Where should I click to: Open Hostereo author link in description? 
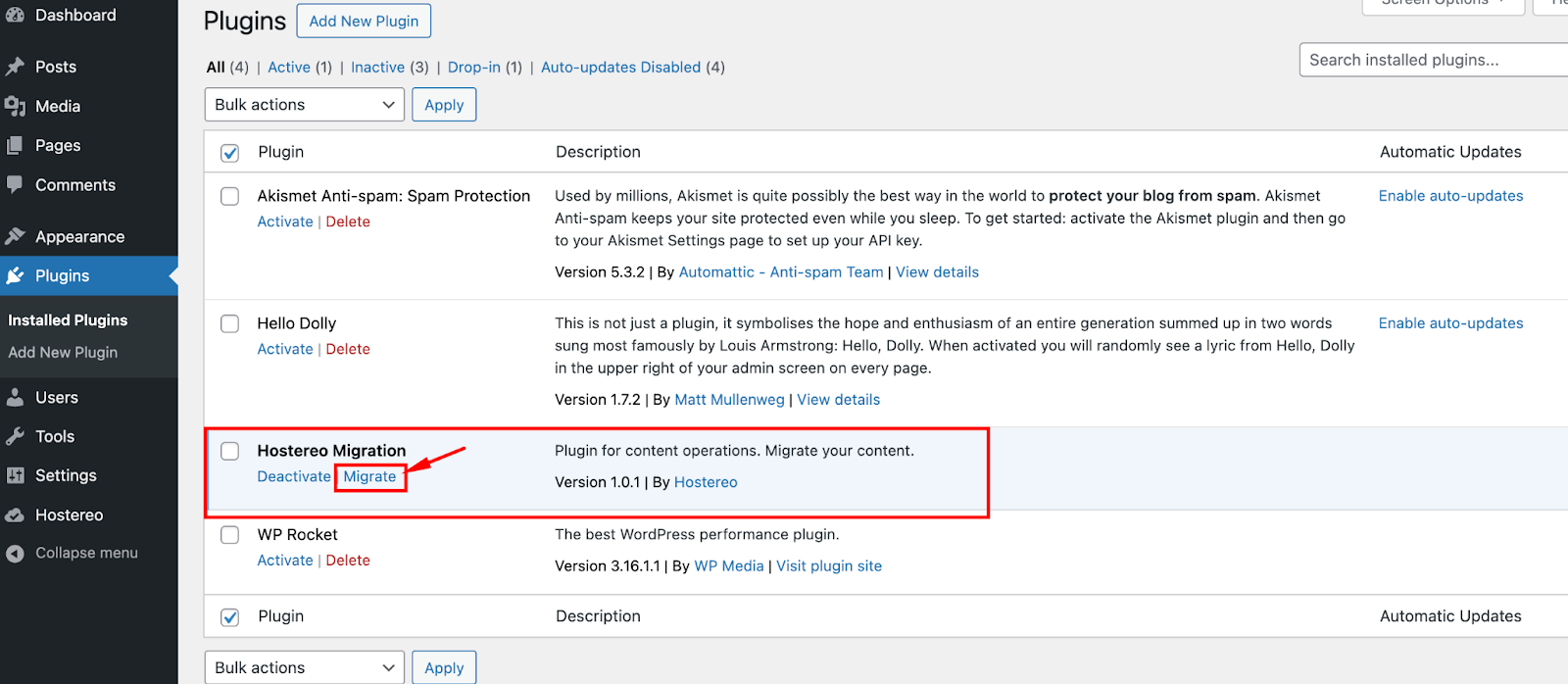pyautogui.click(x=706, y=482)
